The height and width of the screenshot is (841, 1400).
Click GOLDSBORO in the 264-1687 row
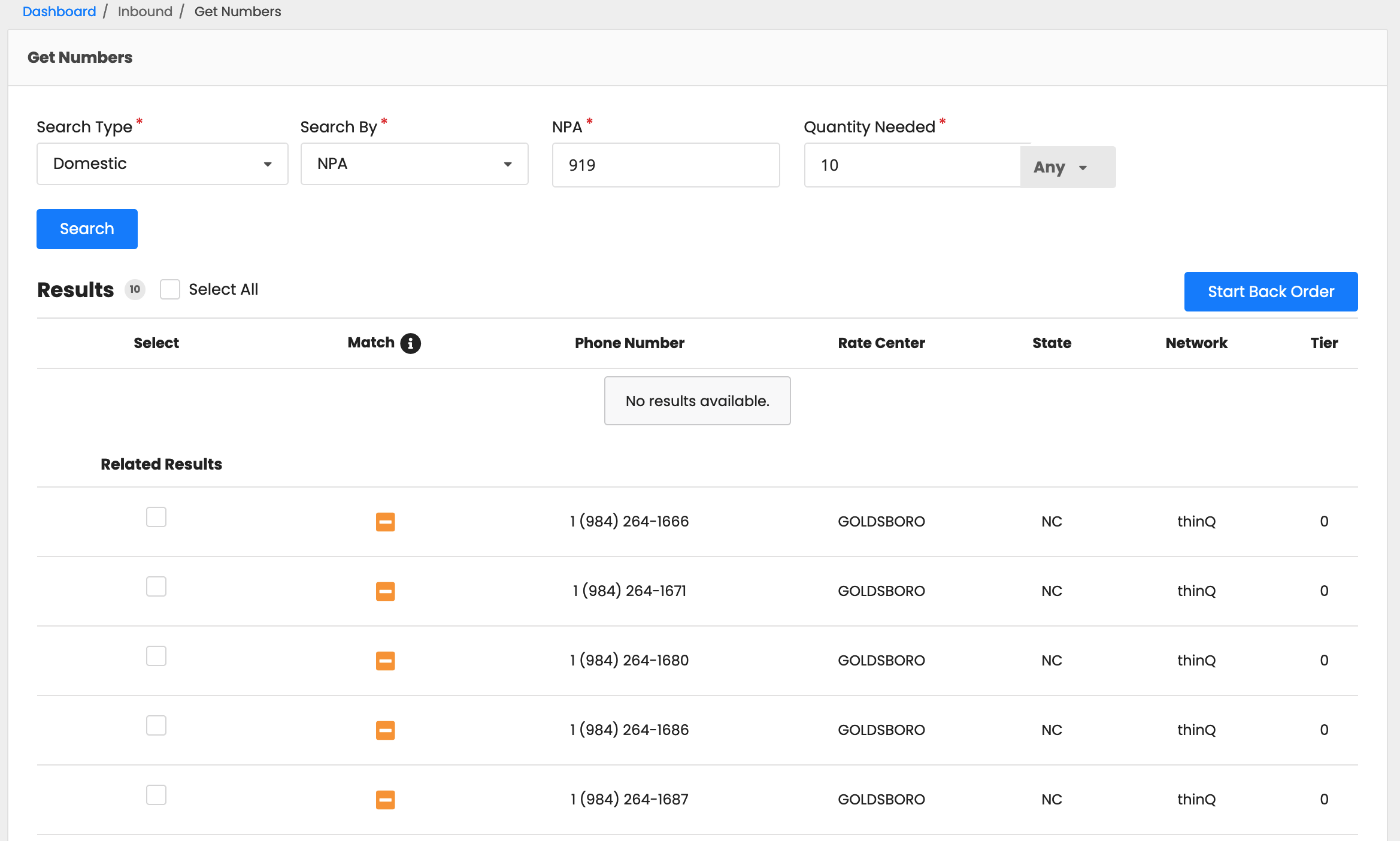(x=881, y=800)
